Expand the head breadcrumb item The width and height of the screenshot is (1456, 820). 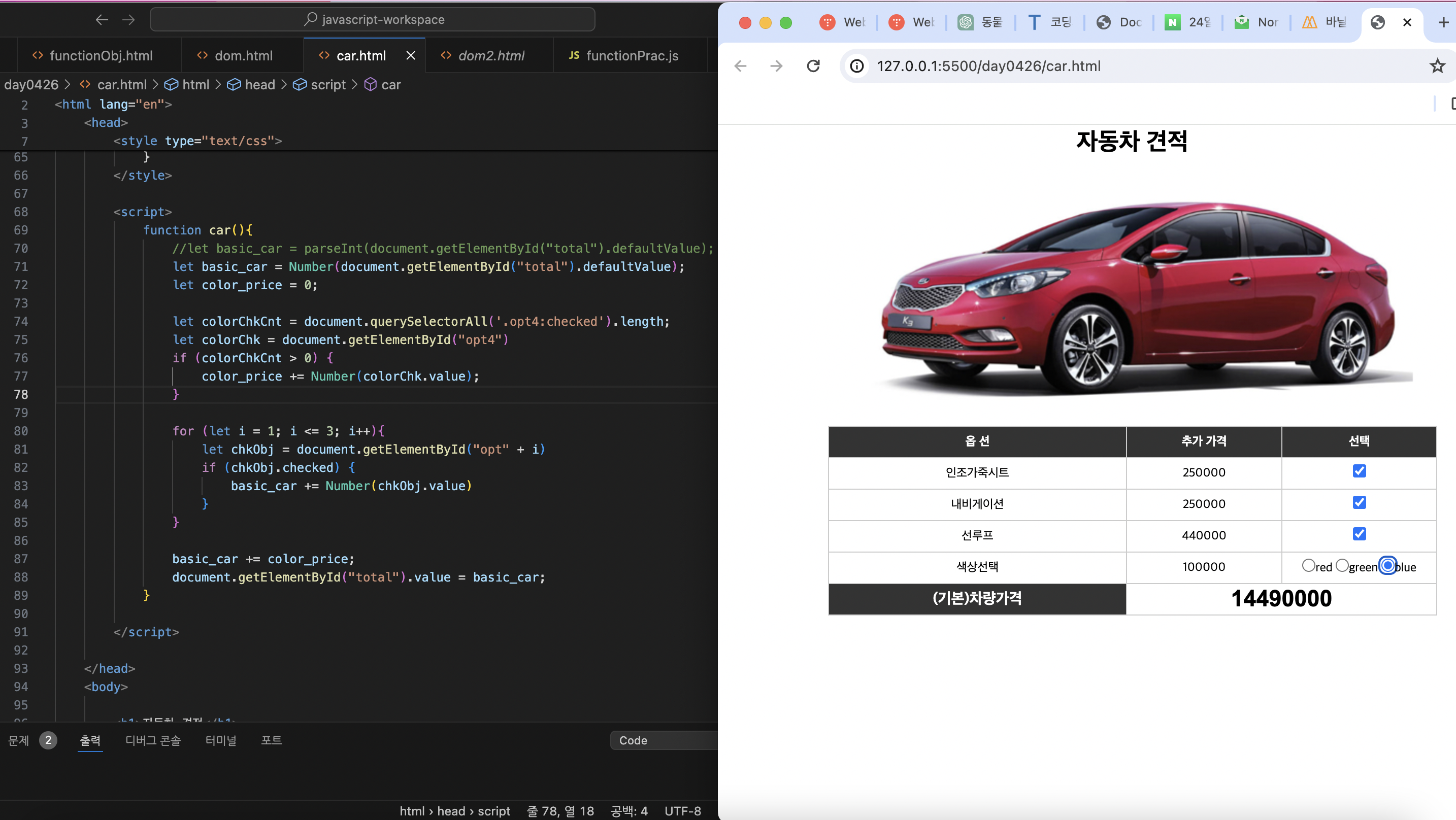click(259, 85)
